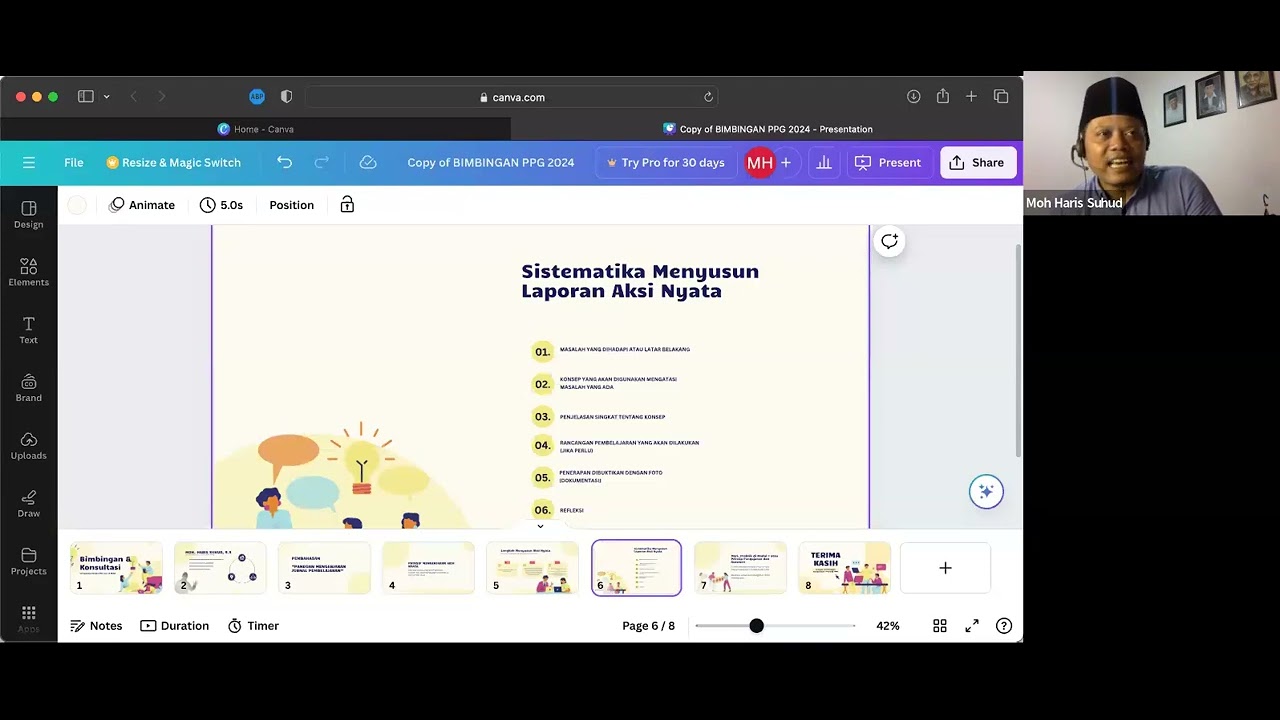Click the canva.com address bar
1280x720 pixels.
pyautogui.click(x=512, y=97)
